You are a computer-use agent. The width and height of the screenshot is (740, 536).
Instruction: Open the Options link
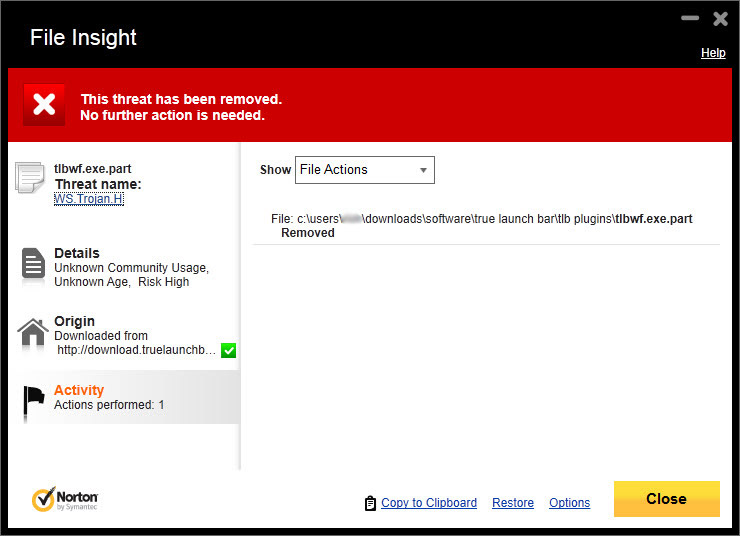tap(570, 503)
